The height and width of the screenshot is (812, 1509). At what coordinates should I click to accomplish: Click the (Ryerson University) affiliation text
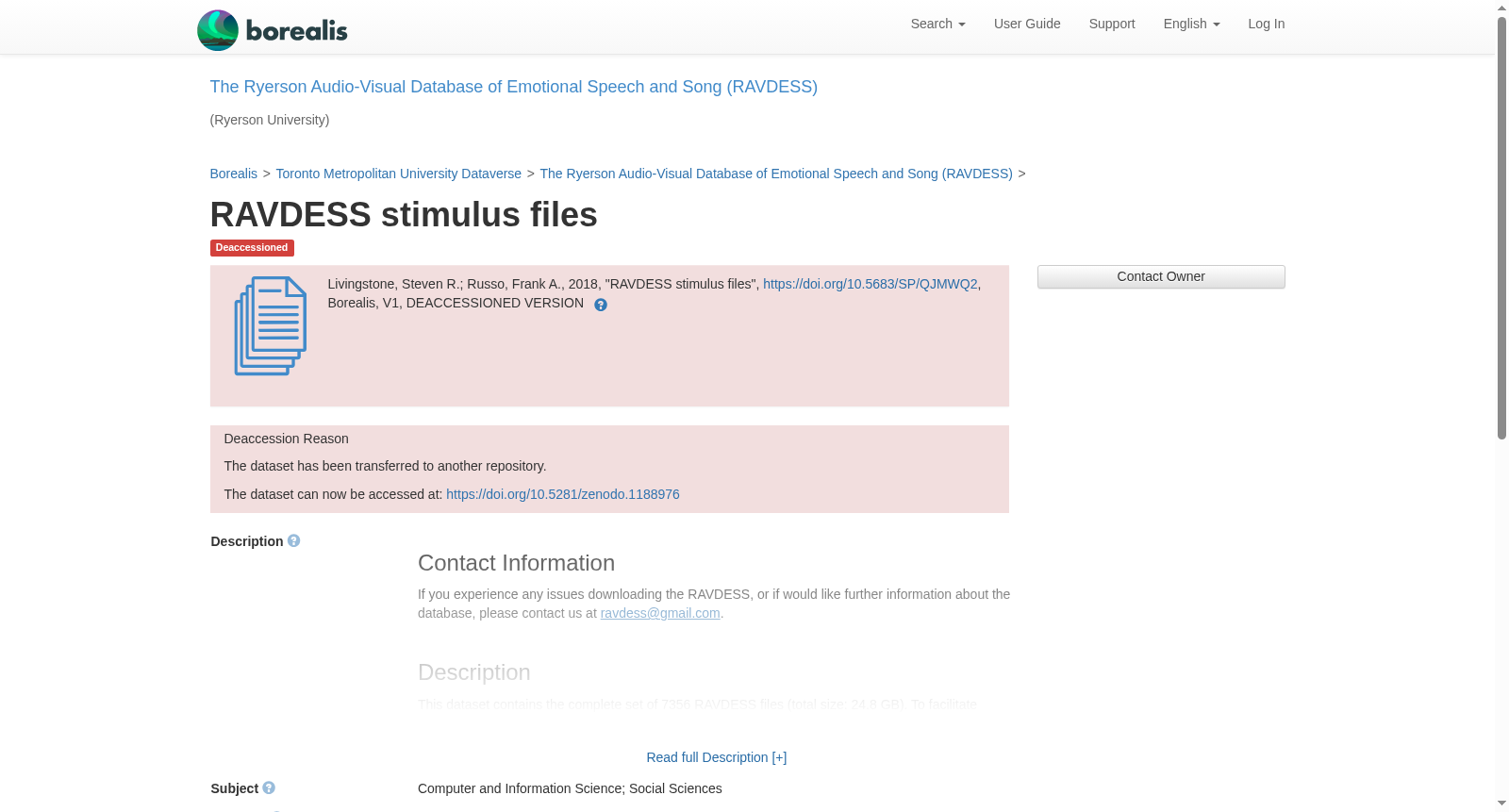(x=270, y=120)
